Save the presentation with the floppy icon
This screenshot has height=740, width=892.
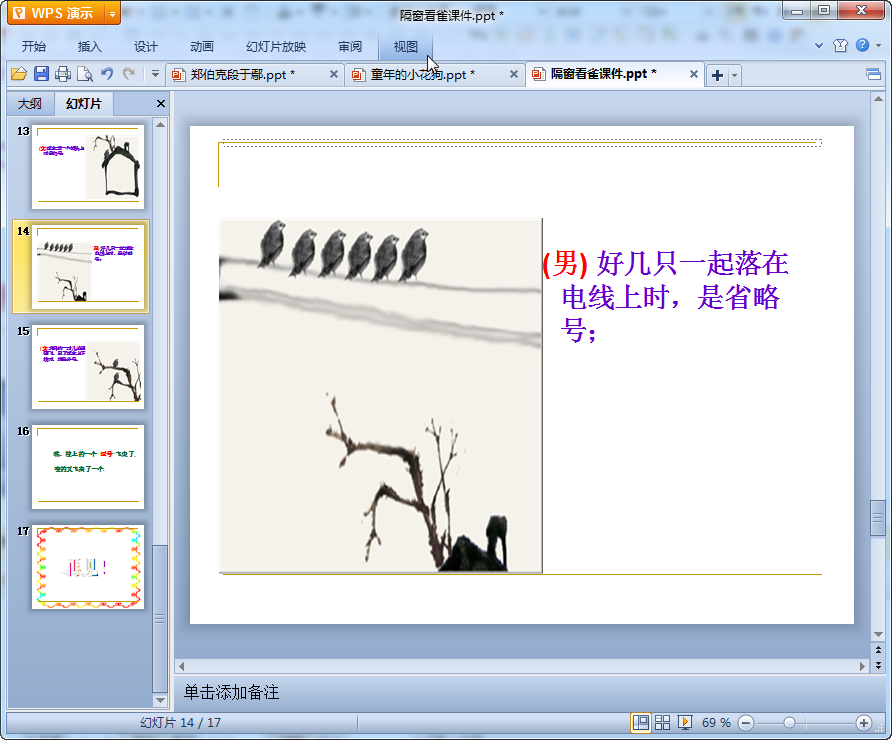pos(41,74)
